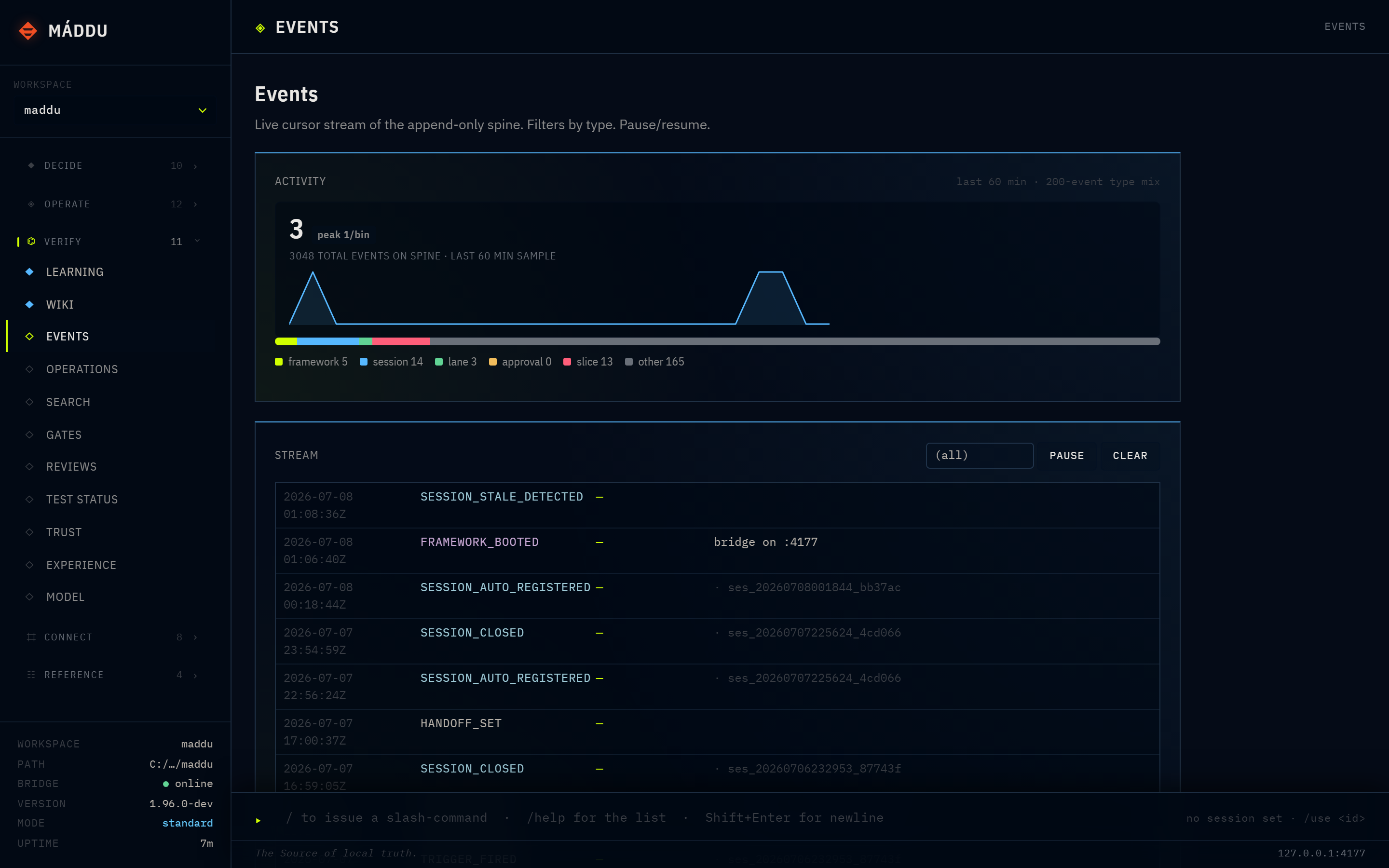Click the SESSION_STALE_DETECTED event row
Screen dimensions: 1389x868
(718, 505)
